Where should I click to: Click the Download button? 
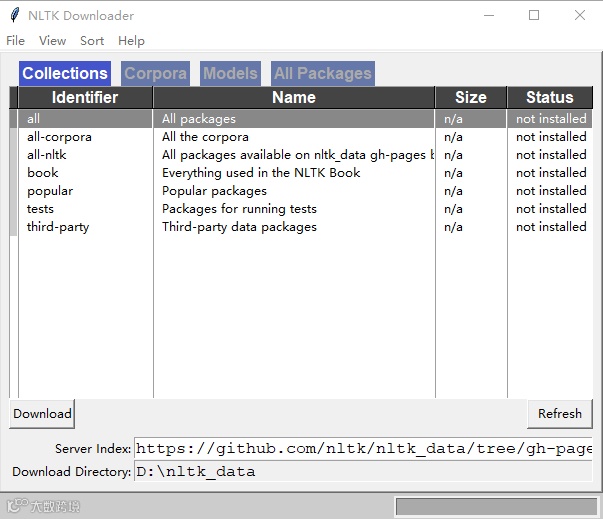[42, 414]
